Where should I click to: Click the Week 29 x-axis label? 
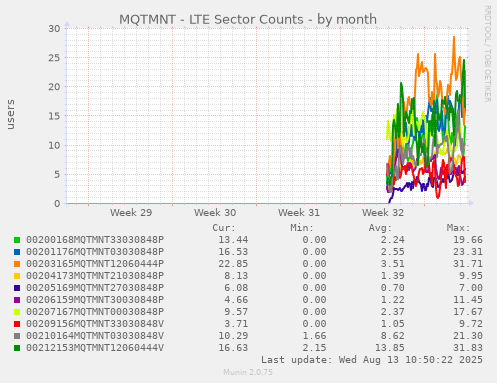pos(131,213)
